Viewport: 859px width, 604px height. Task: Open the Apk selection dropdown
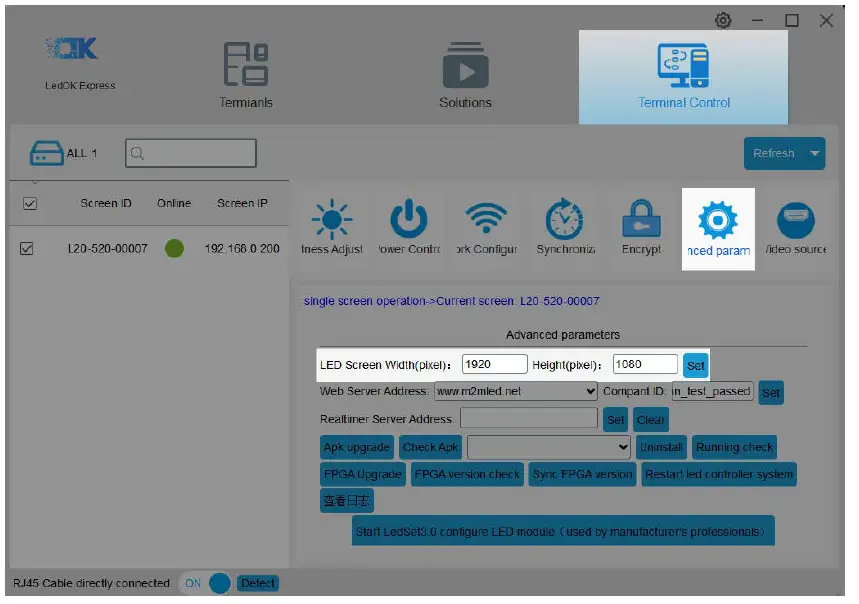548,447
